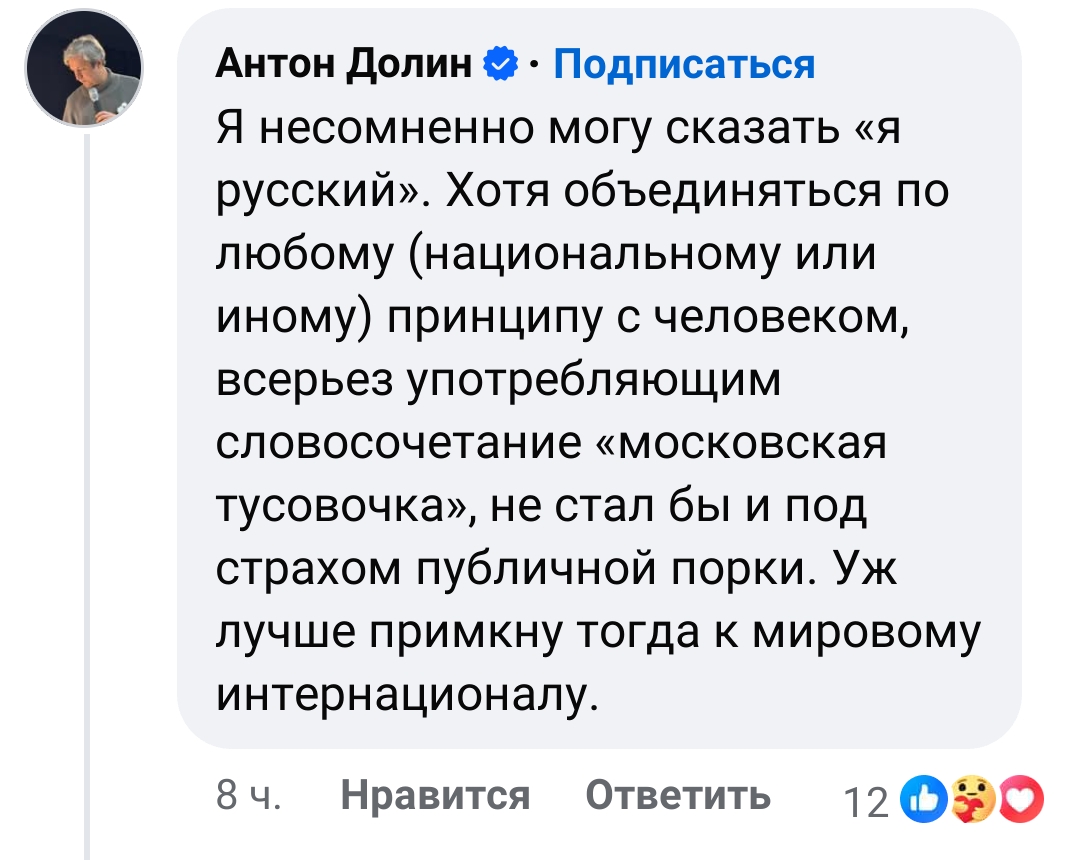
Task: Open Антон Долин's profile picture
Action: (x=84, y=71)
